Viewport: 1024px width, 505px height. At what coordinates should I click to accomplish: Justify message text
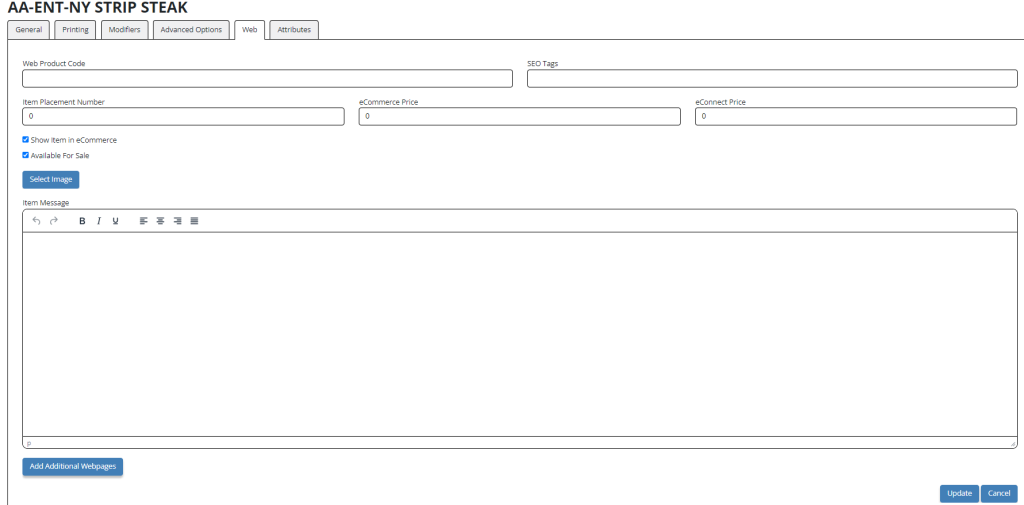[x=195, y=221]
